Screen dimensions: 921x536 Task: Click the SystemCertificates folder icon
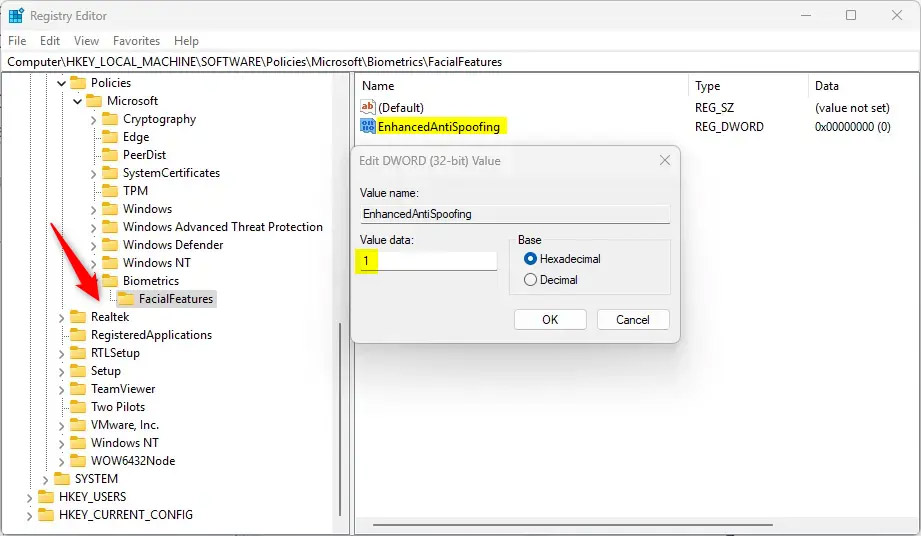[110, 173]
